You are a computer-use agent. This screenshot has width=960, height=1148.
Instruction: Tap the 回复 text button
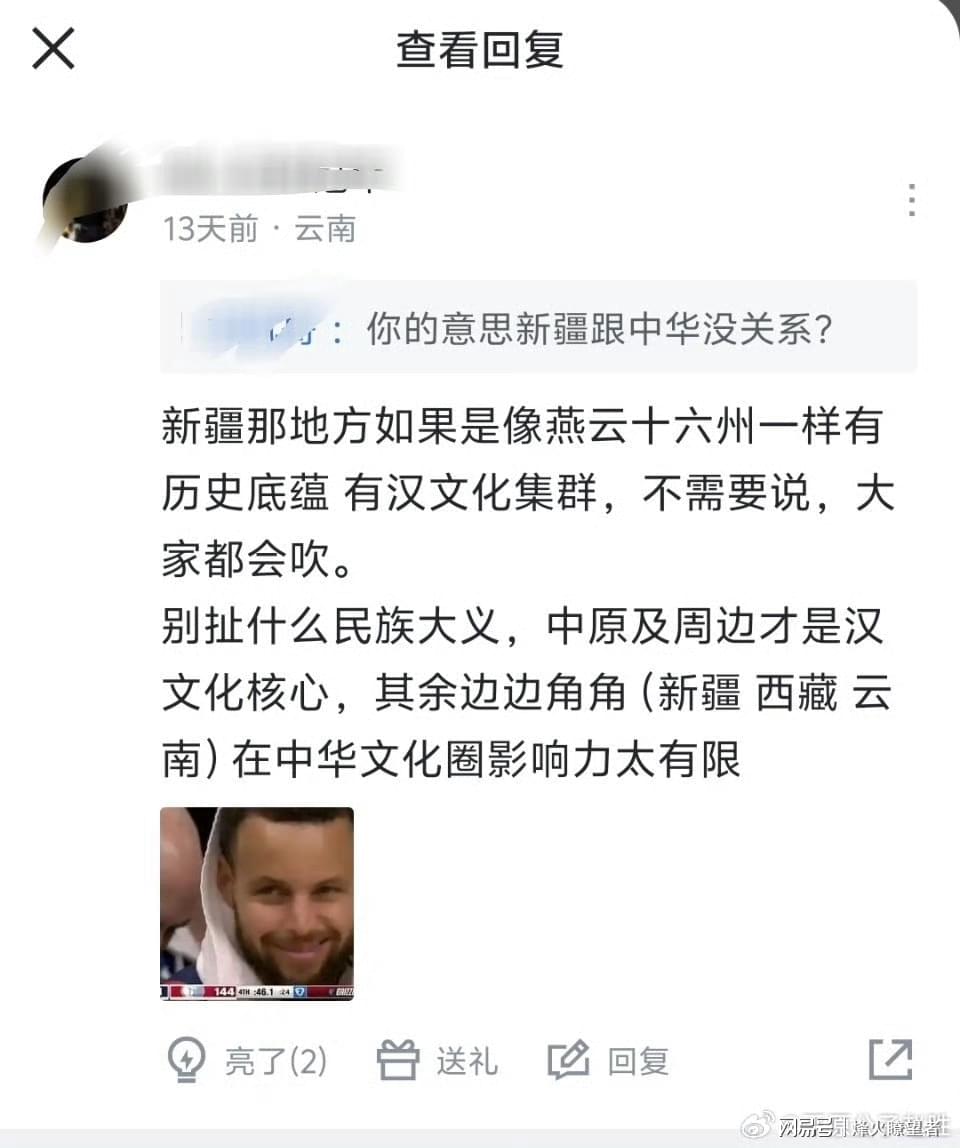tap(639, 1061)
